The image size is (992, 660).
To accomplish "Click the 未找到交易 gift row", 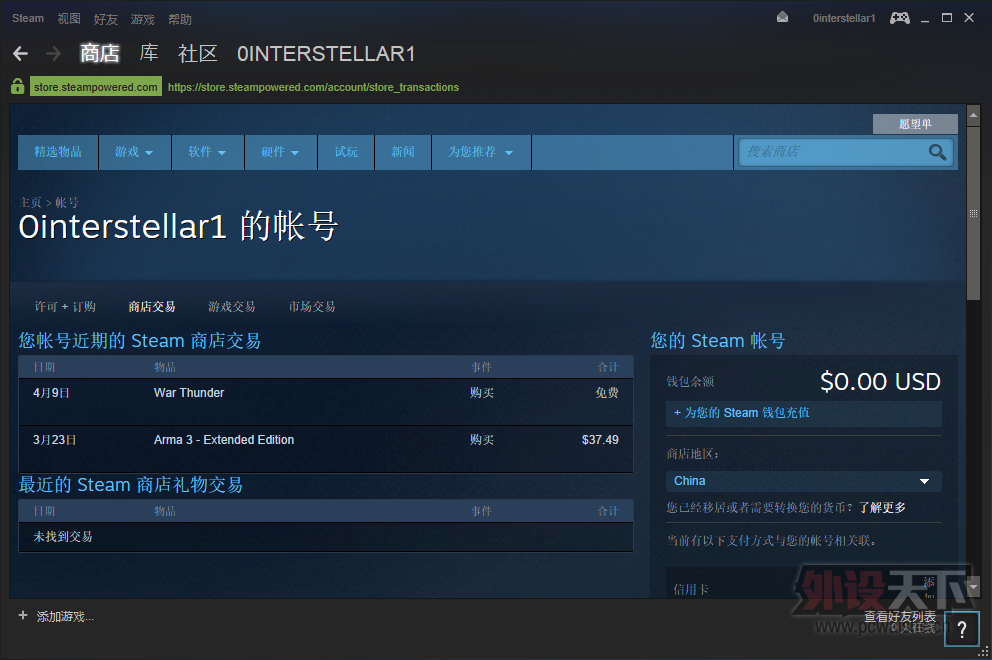I will point(326,537).
